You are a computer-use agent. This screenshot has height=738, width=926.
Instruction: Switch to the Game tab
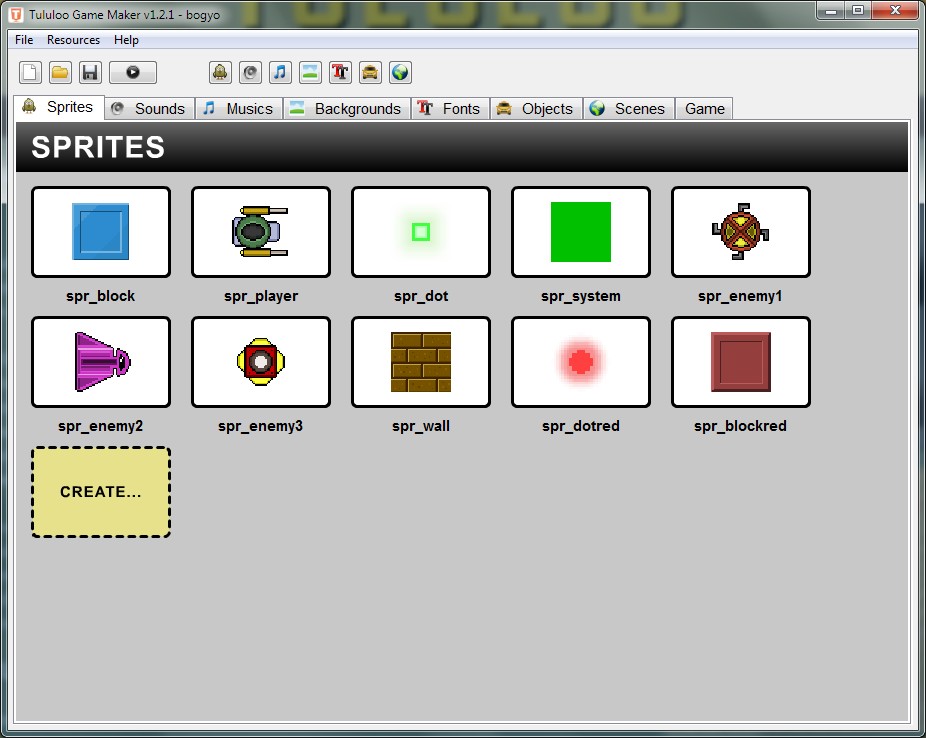tap(703, 108)
